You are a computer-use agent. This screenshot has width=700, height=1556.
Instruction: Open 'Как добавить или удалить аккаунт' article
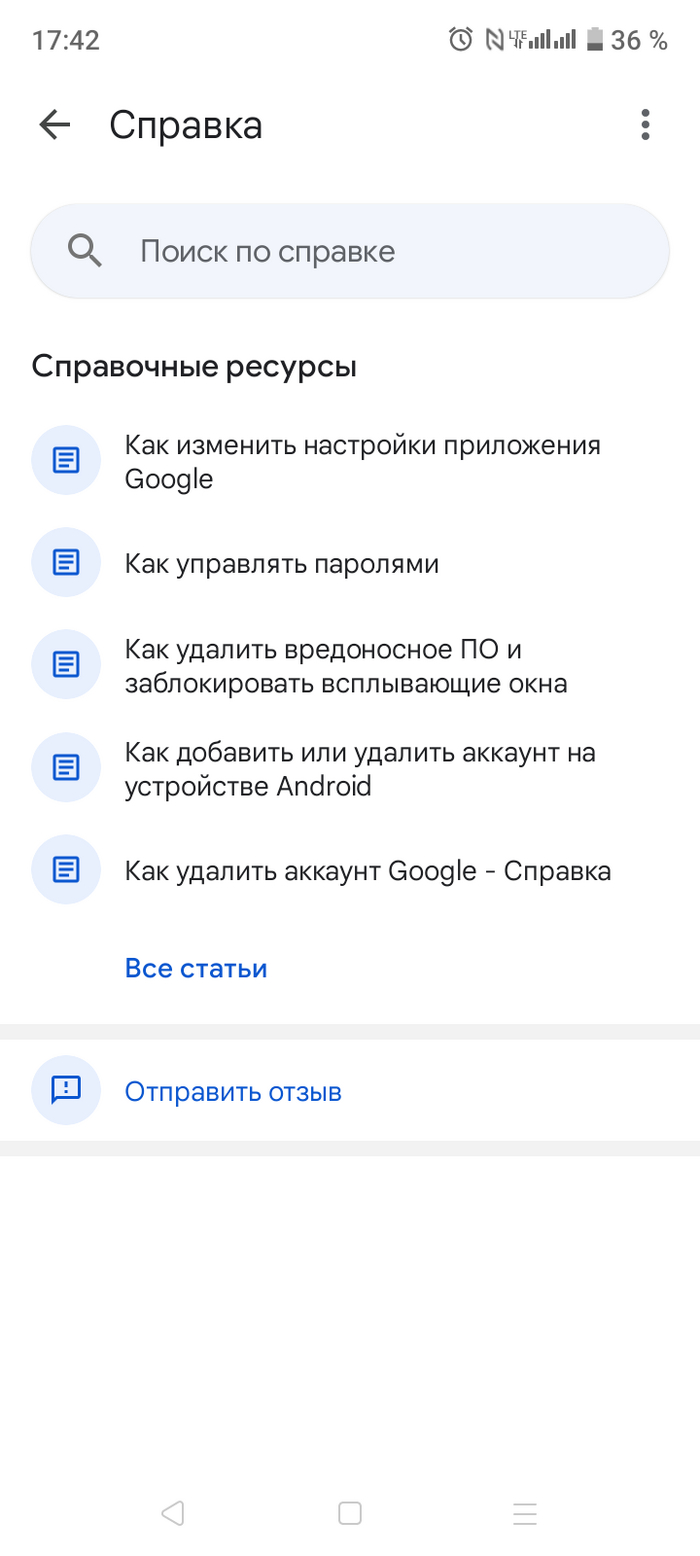pyautogui.click(x=360, y=768)
